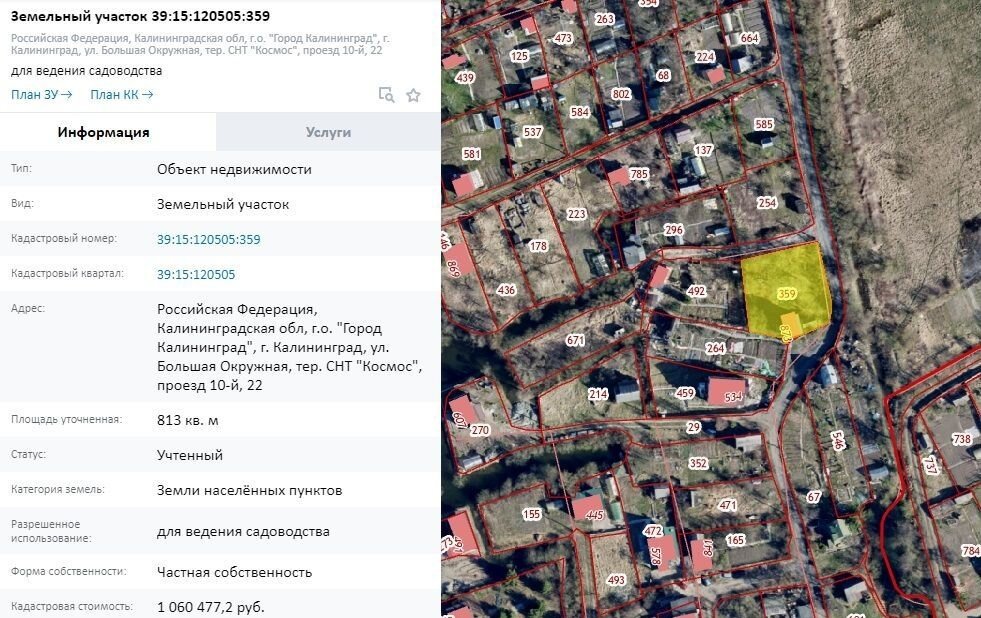This screenshot has width=981, height=618.
Task: Open cadastral quarter link 39:15:120505
Action: point(196,274)
